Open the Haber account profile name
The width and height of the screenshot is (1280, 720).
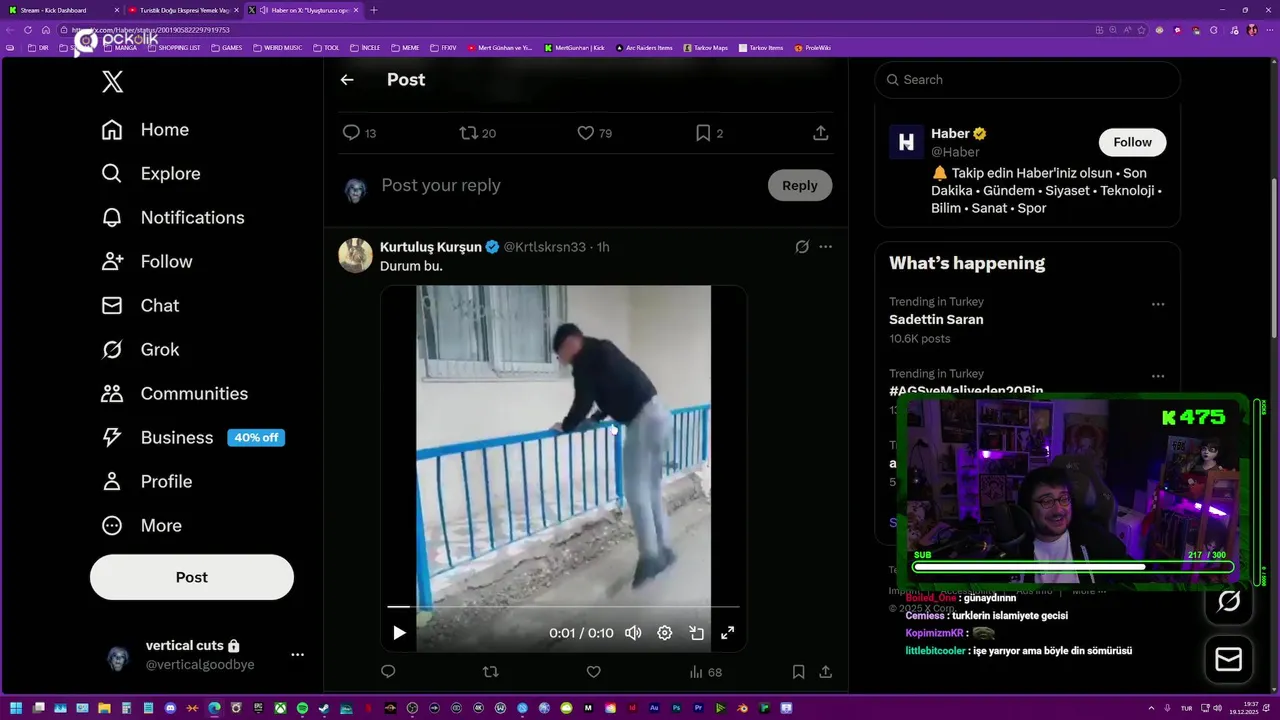[x=950, y=134]
